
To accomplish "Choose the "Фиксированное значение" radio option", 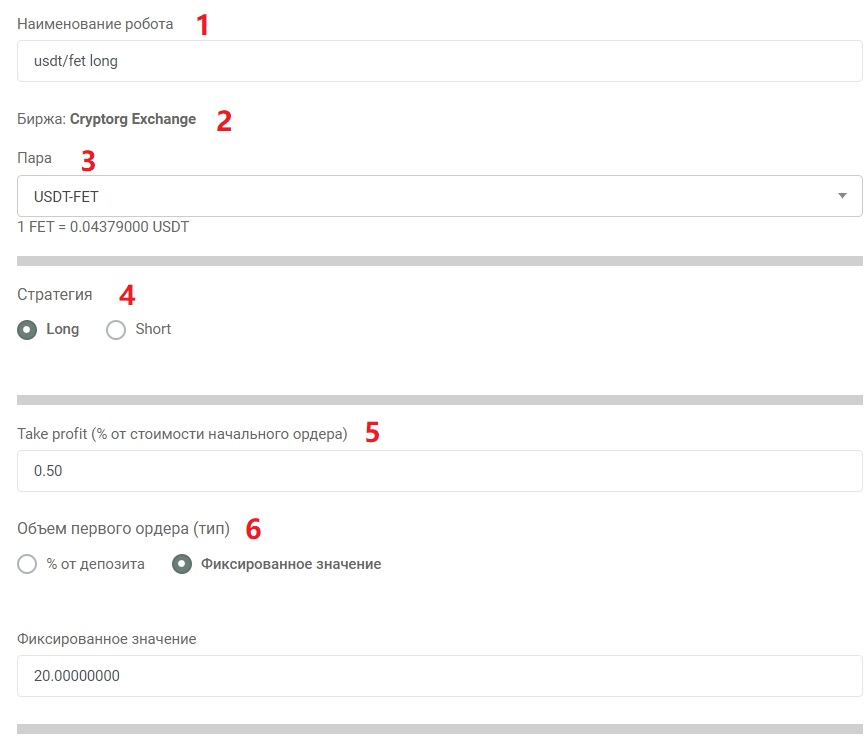I will (x=182, y=564).
